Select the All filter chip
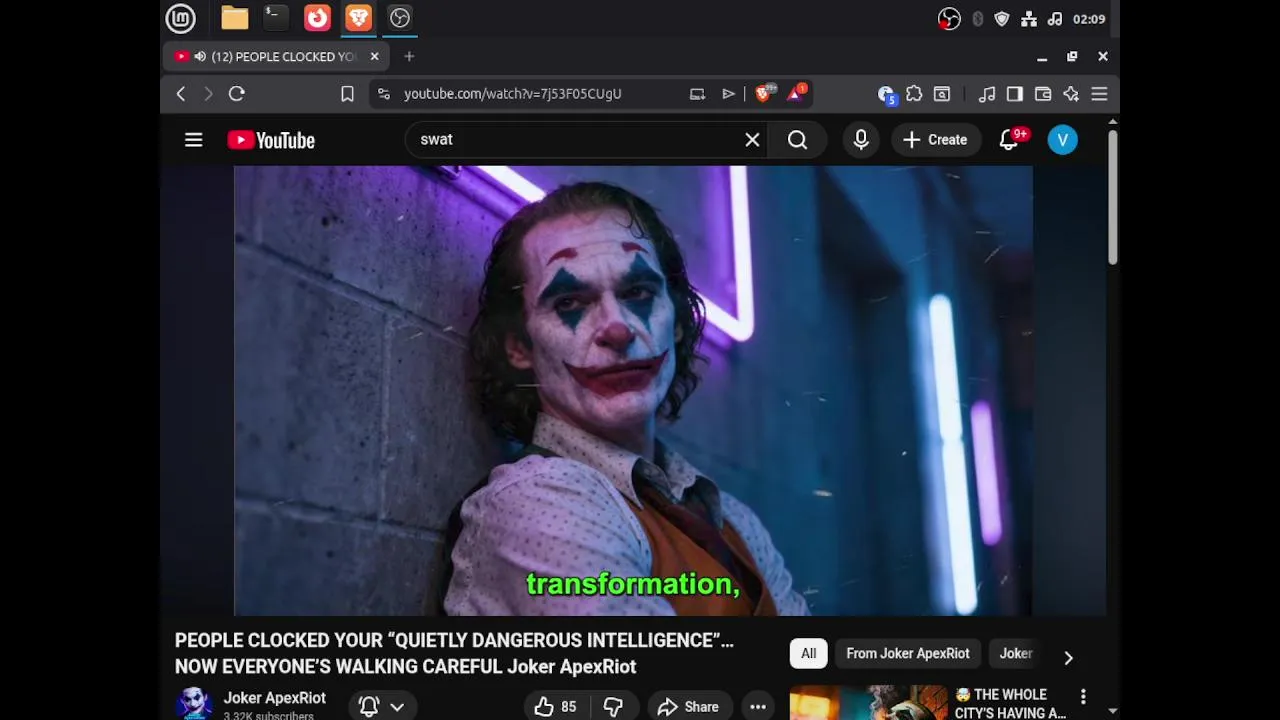This screenshot has width=1280, height=720. pyautogui.click(x=808, y=654)
